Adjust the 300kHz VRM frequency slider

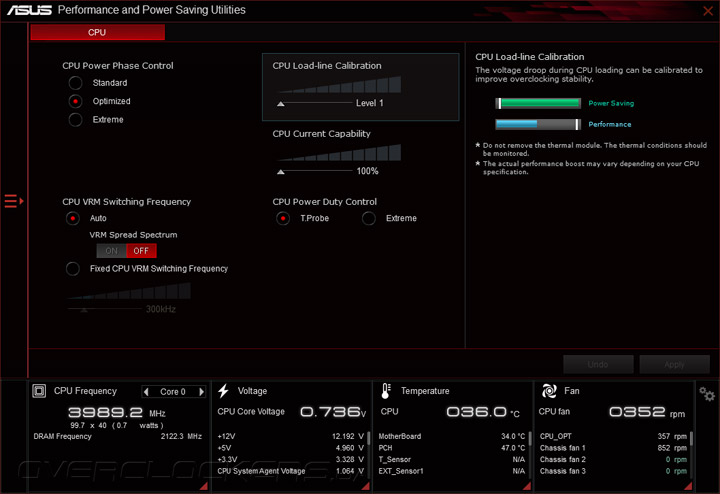[84, 310]
